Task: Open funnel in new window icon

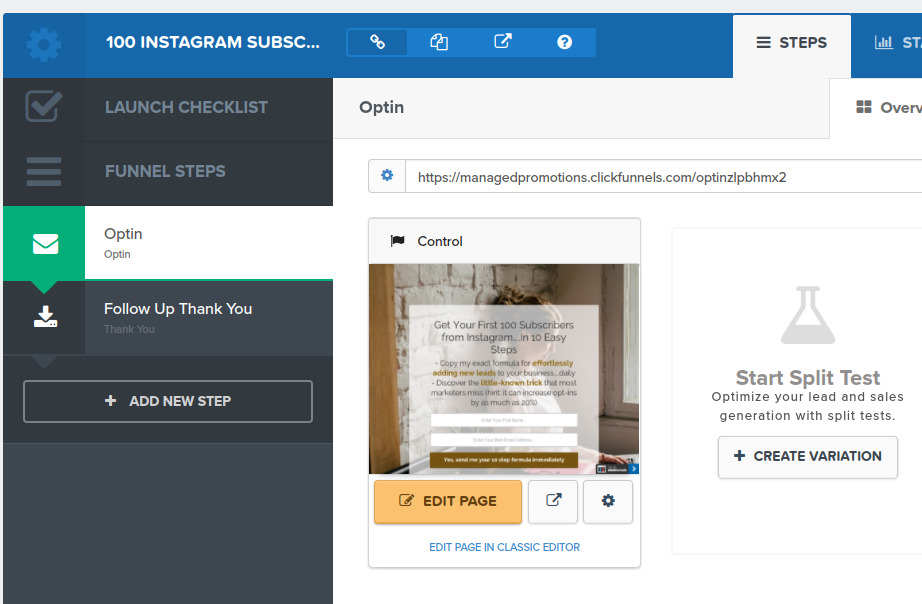Action: tap(503, 42)
